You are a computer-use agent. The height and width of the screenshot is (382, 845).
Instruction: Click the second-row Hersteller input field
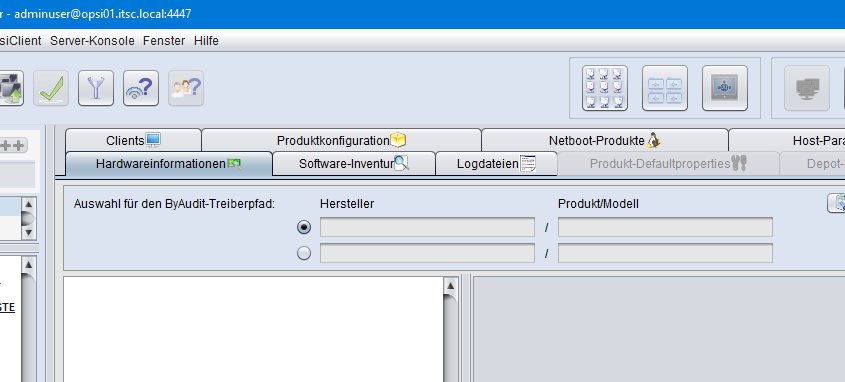click(427, 253)
